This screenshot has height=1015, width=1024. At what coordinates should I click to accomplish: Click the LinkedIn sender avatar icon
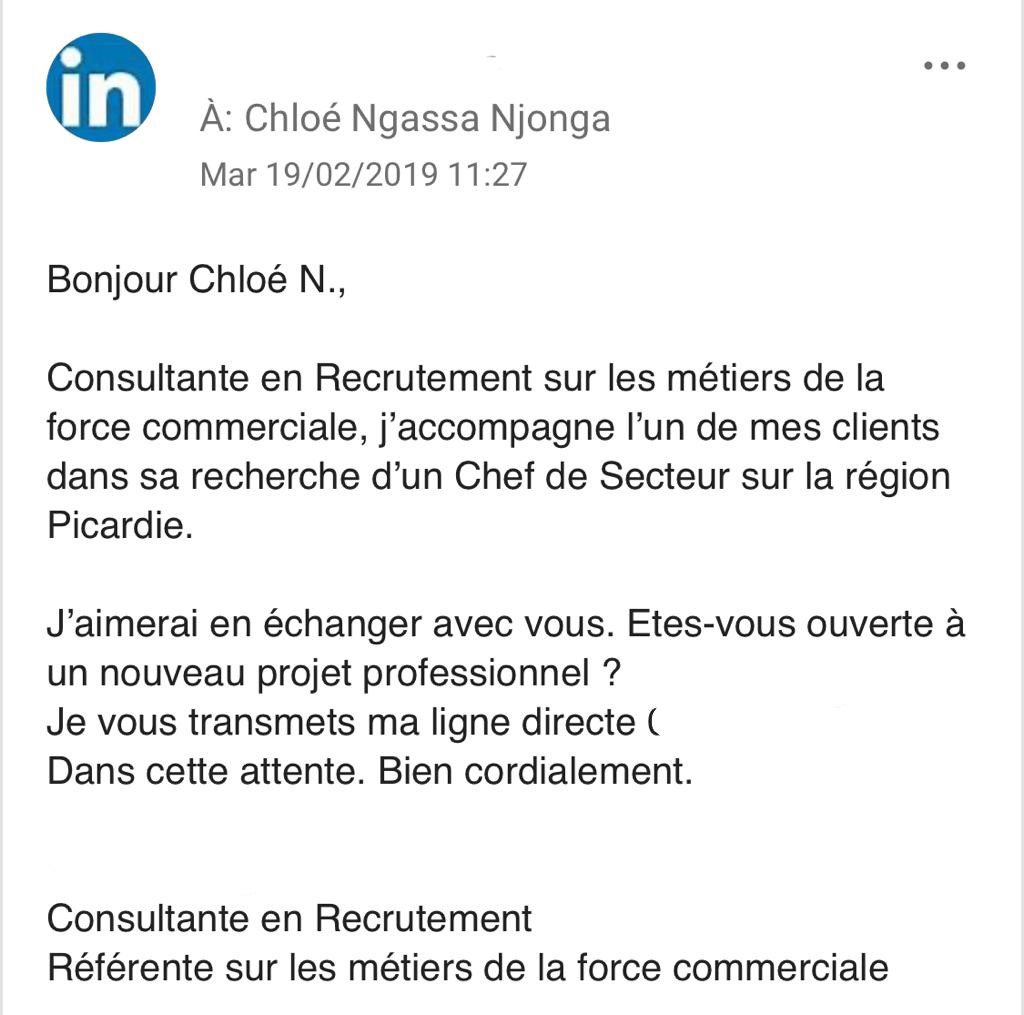101,87
